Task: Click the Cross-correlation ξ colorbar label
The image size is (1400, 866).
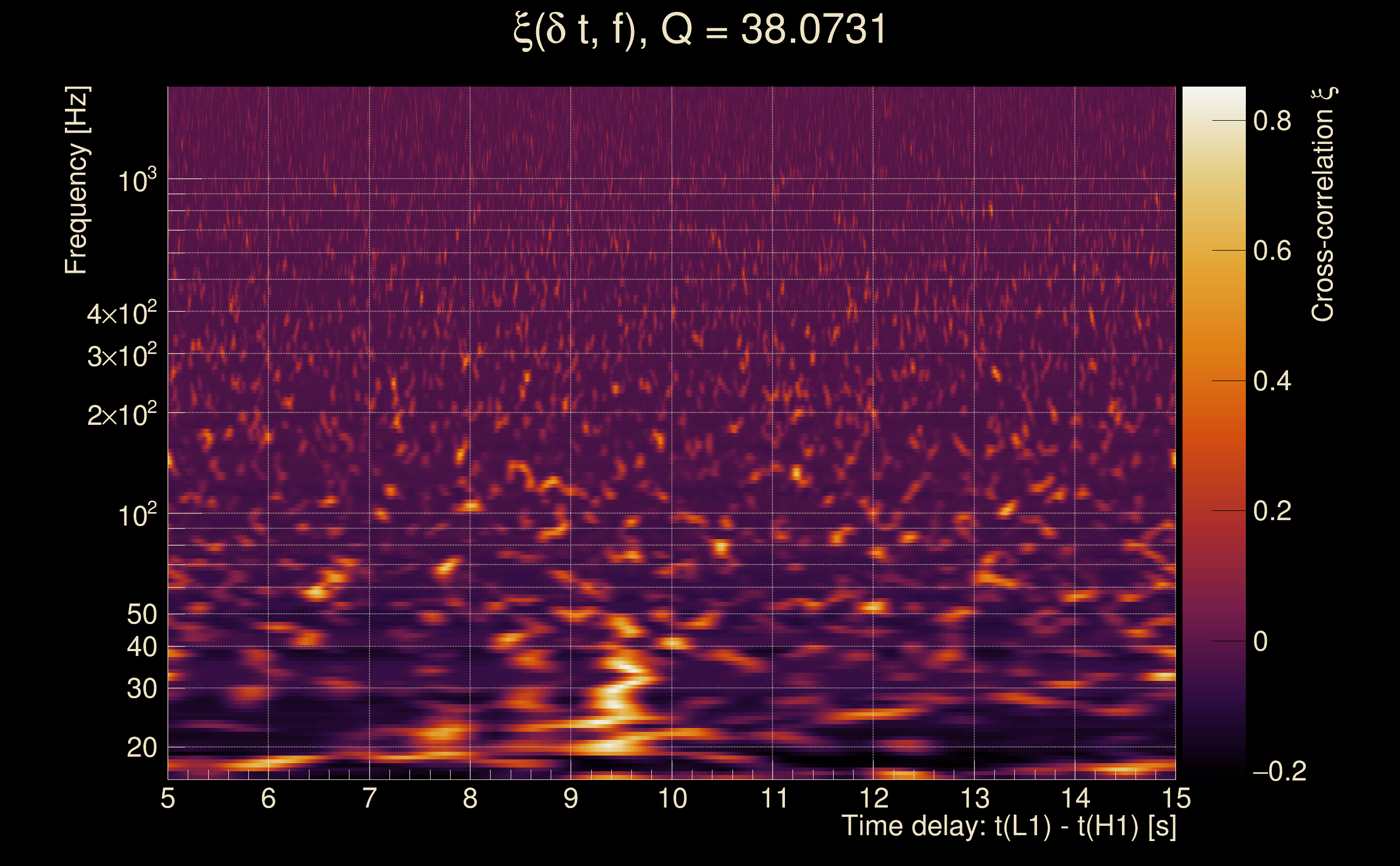Action: click(x=1323, y=205)
